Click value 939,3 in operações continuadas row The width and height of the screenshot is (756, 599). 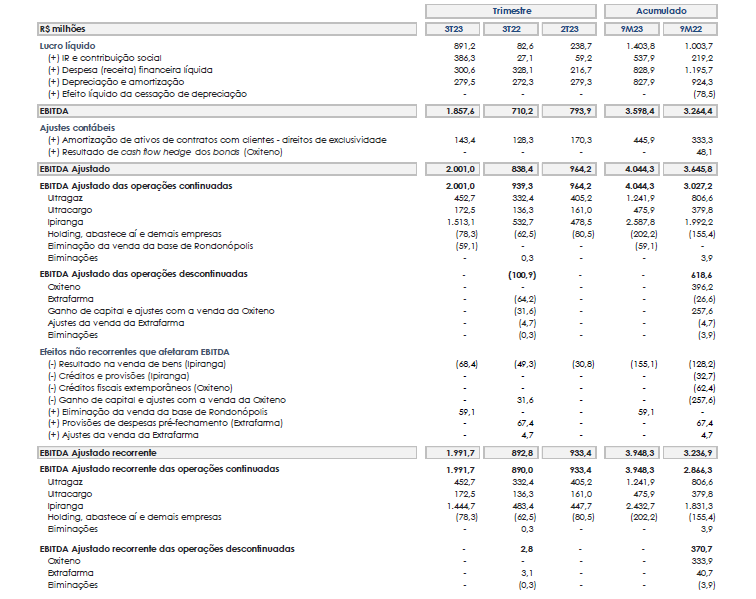click(x=523, y=186)
